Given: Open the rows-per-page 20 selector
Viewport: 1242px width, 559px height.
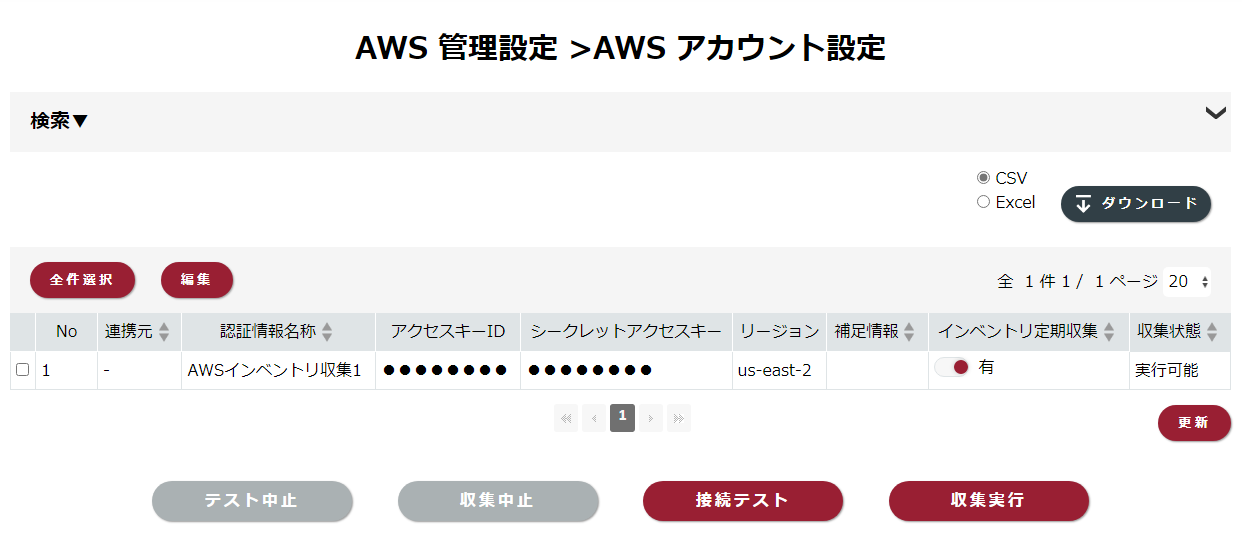Looking at the screenshot, I should pyautogui.click(x=1188, y=282).
